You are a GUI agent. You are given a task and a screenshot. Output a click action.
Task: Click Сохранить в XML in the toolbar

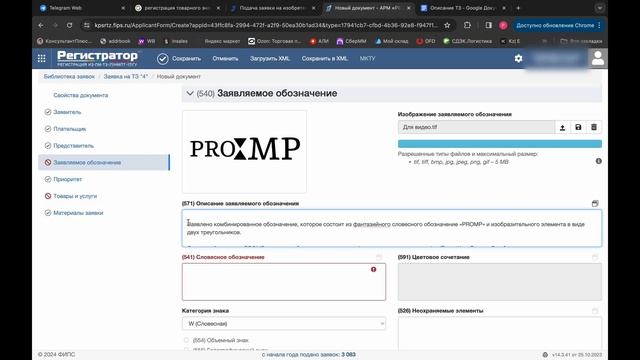point(324,58)
